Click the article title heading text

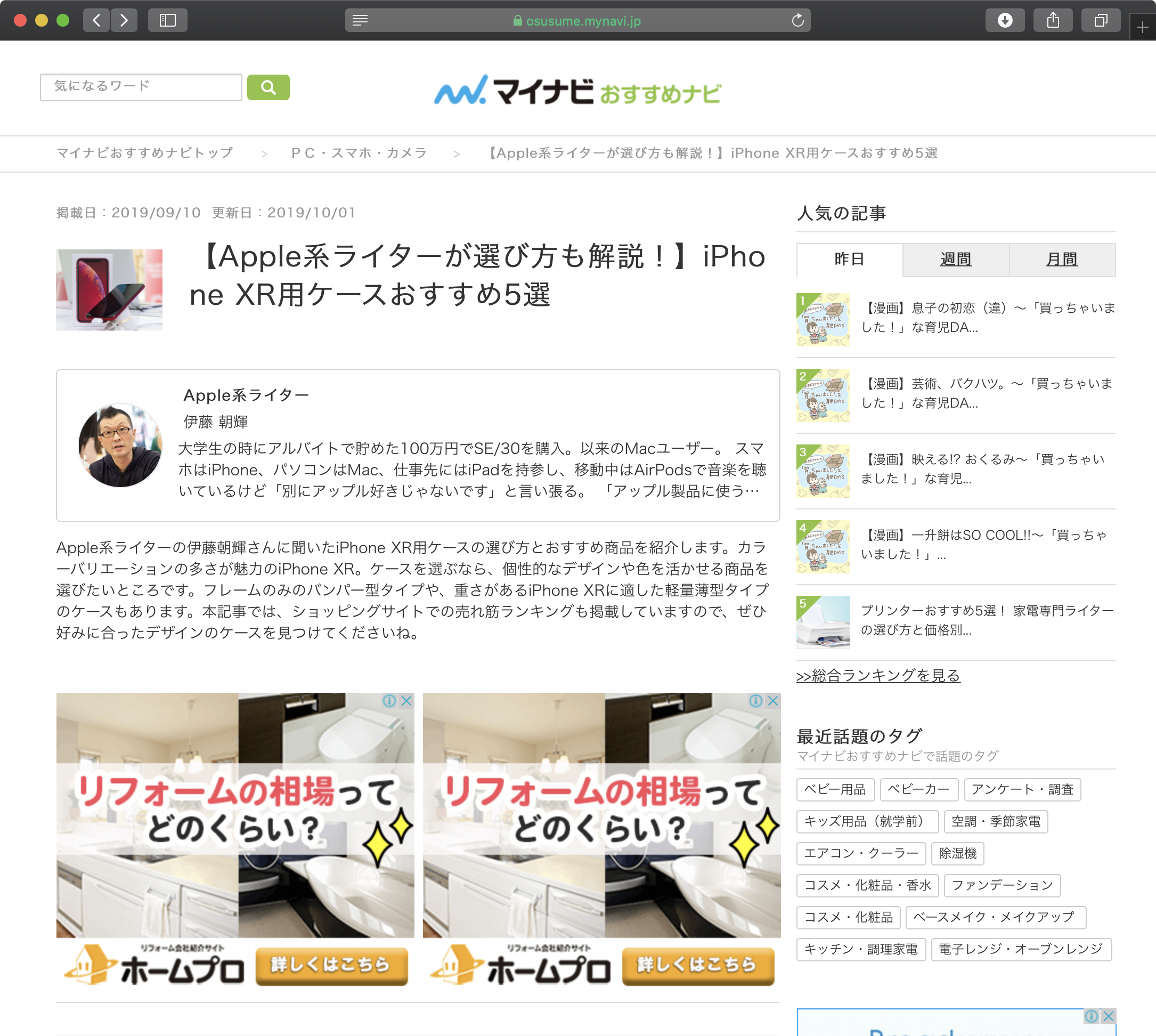(x=478, y=276)
